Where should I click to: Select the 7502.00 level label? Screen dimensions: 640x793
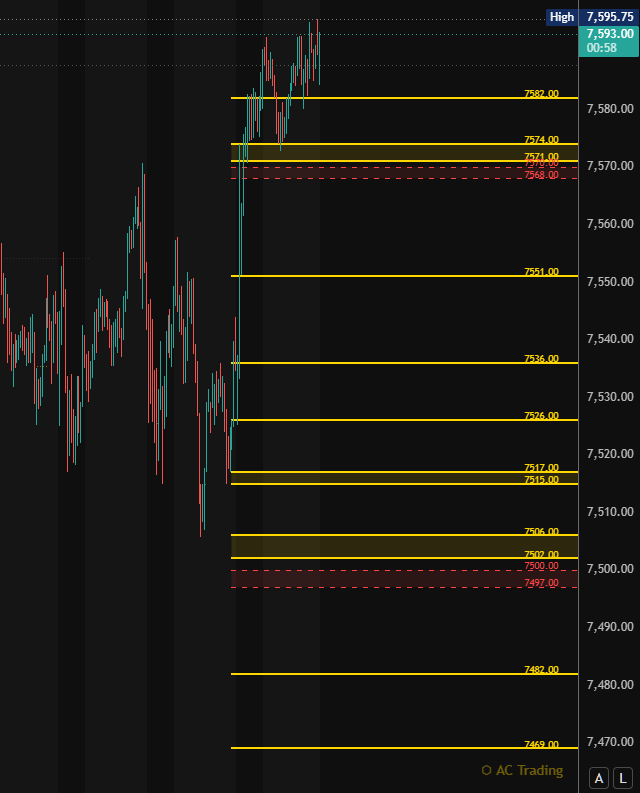point(541,554)
